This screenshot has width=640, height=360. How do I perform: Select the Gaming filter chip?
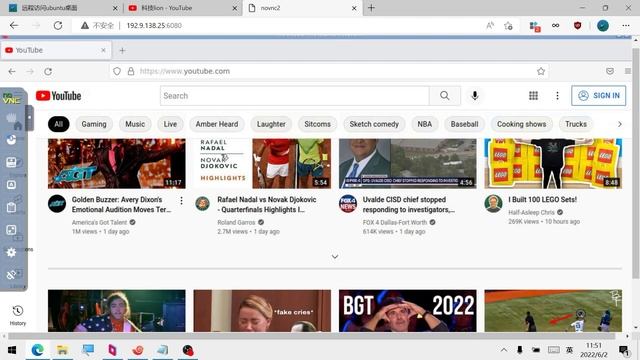(94, 124)
